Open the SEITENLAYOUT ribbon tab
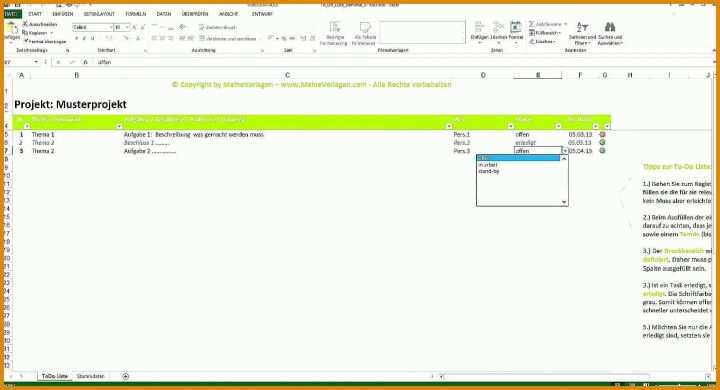Screen dimensions: 720x390 pyautogui.click(x=99, y=14)
